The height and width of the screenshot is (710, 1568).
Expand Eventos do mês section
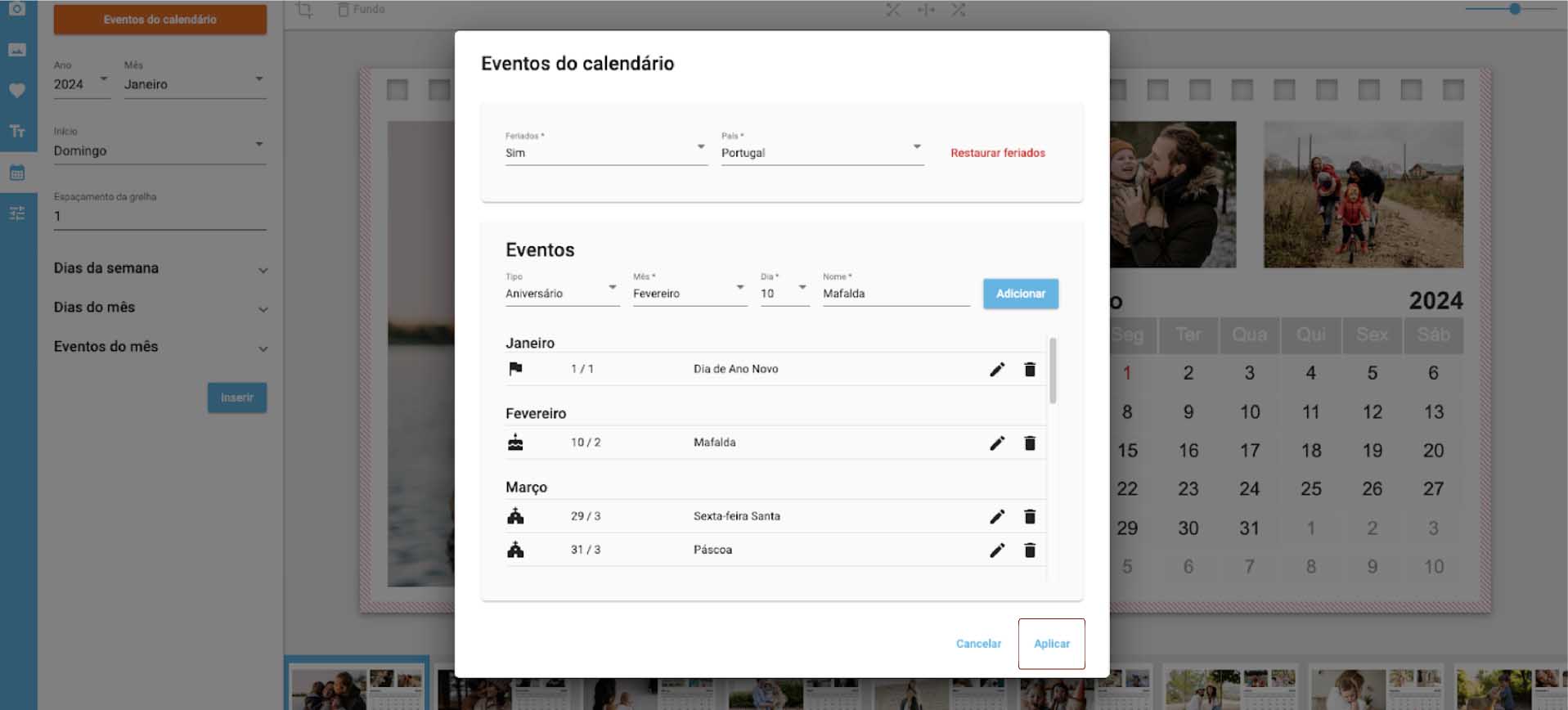click(x=160, y=348)
